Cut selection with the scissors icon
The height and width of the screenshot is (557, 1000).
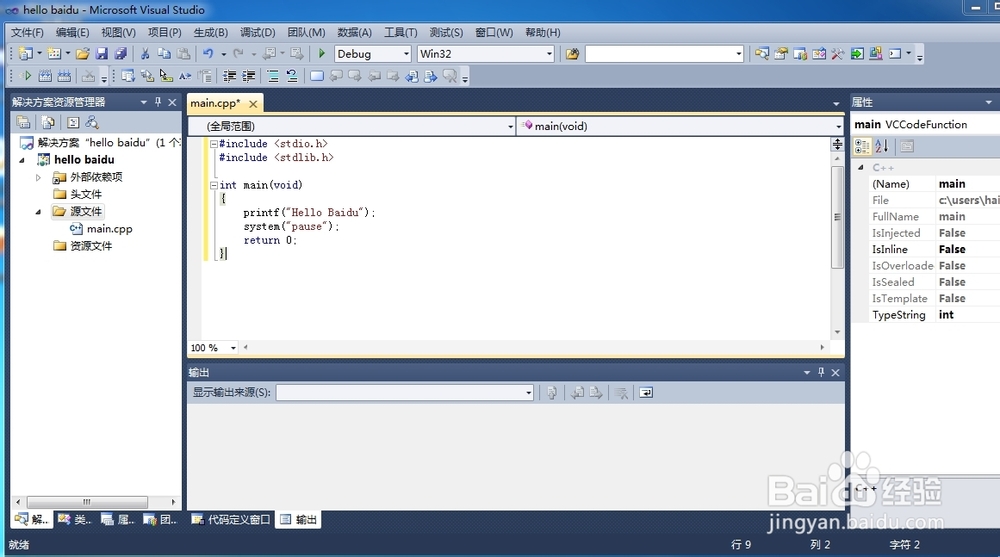click(145, 54)
